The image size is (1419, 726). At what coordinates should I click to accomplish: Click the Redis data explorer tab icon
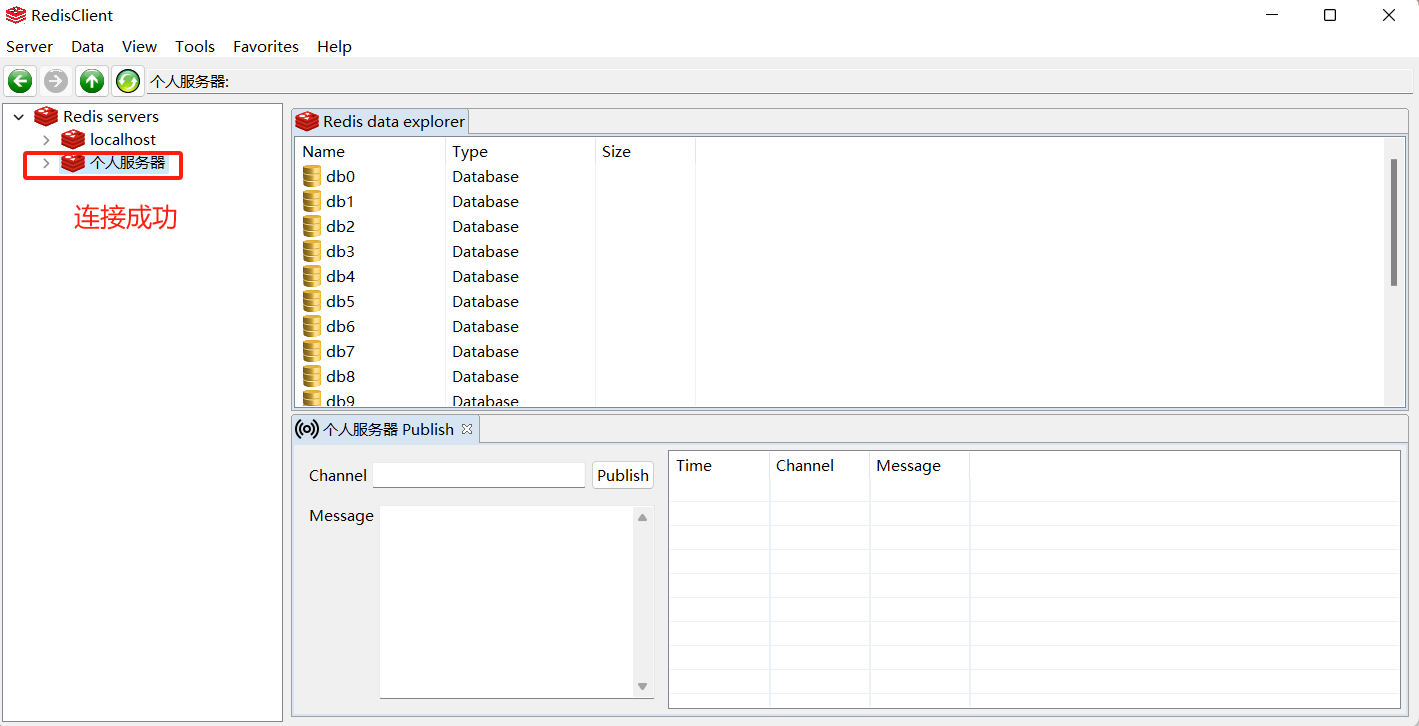pyautogui.click(x=307, y=122)
